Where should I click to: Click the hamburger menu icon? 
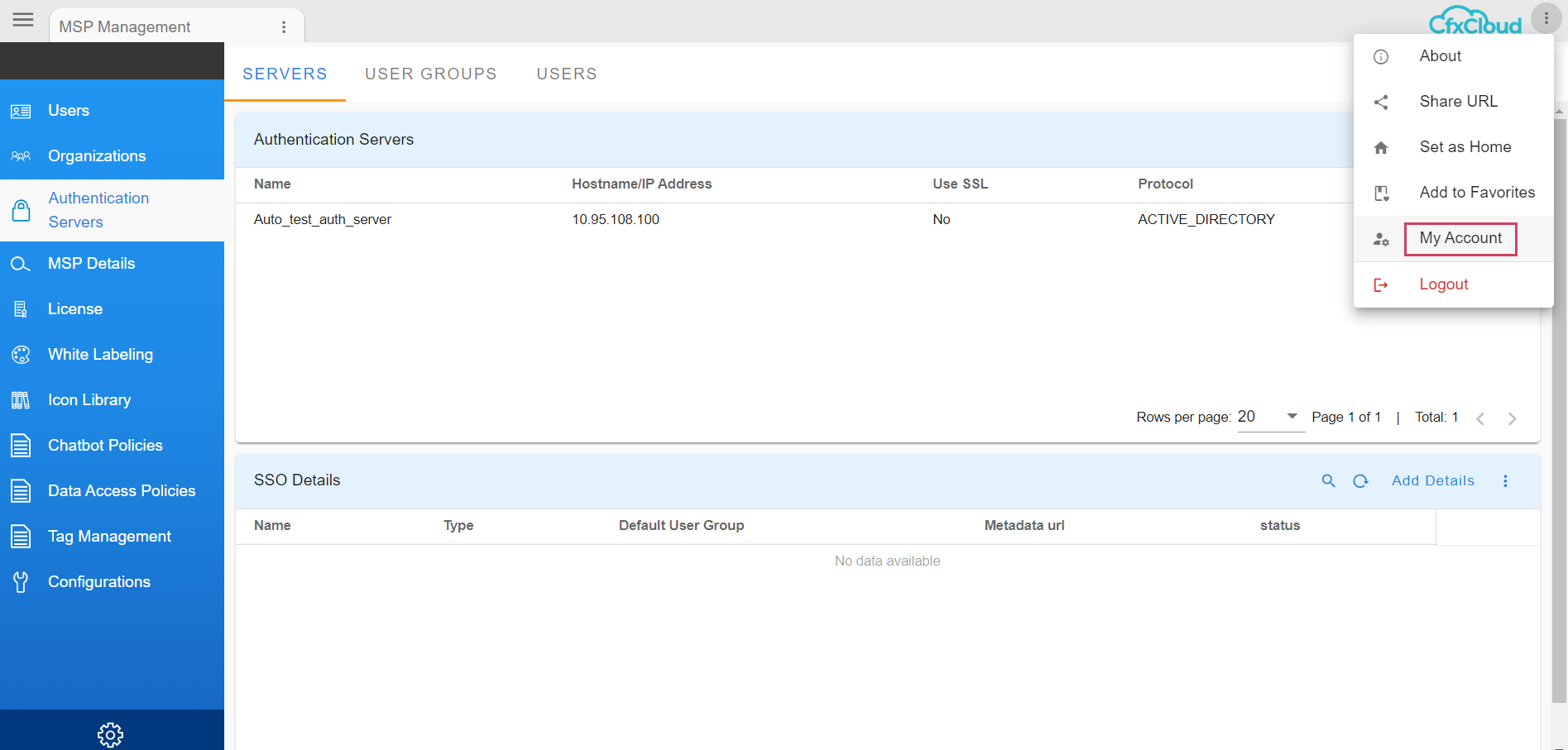click(x=23, y=20)
